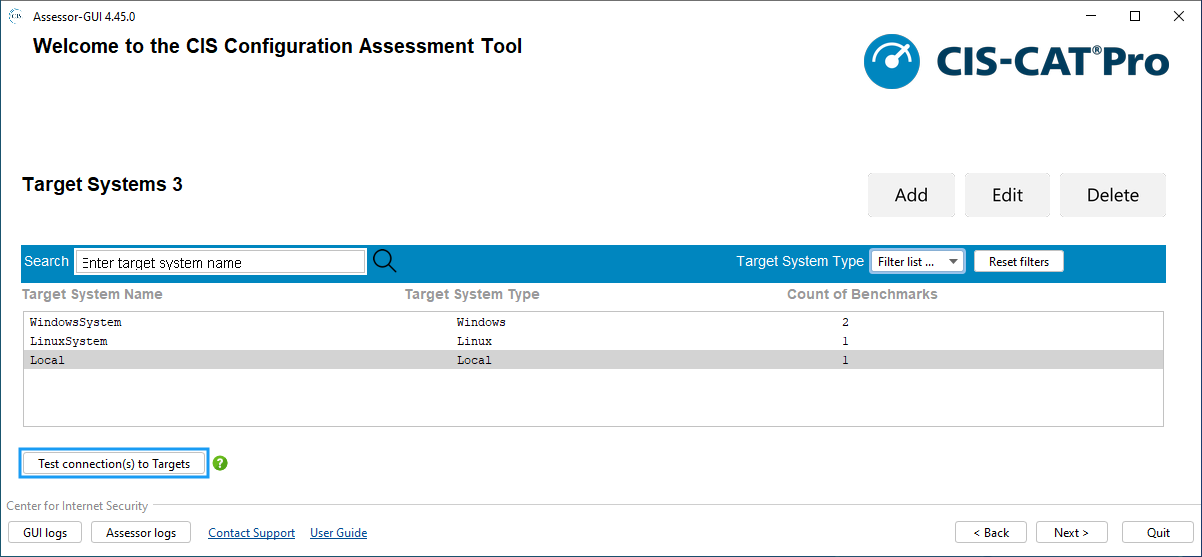This screenshot has height=557, width=1202.
Task: Click the Add target system button
Action: (x=911, y=195)
